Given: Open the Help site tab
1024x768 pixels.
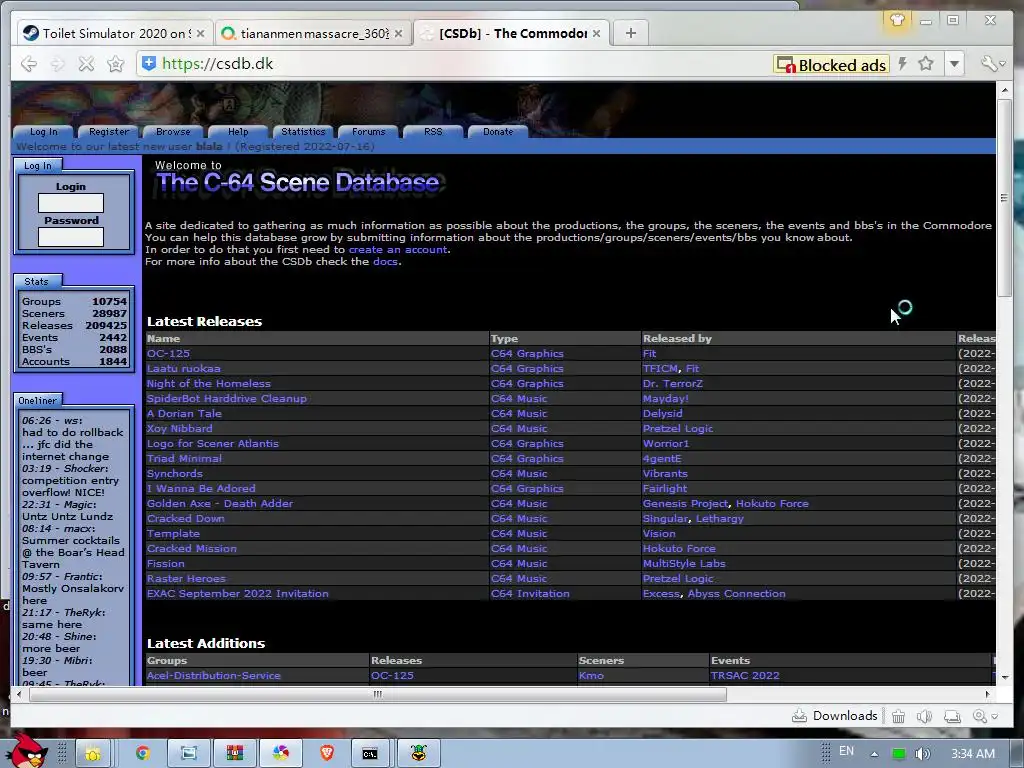Looking at the screenshot, I should pos(238,132).
